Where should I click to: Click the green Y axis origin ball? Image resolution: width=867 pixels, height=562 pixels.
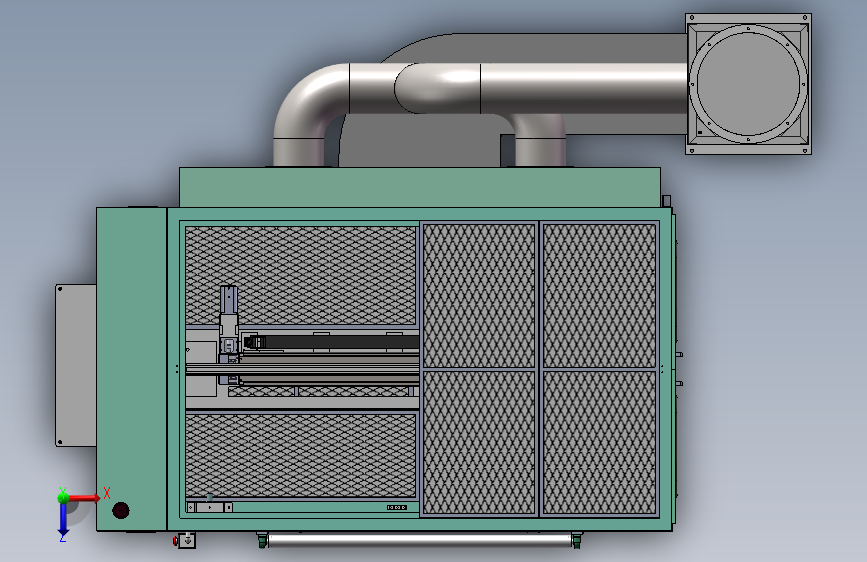pos(64,497)
